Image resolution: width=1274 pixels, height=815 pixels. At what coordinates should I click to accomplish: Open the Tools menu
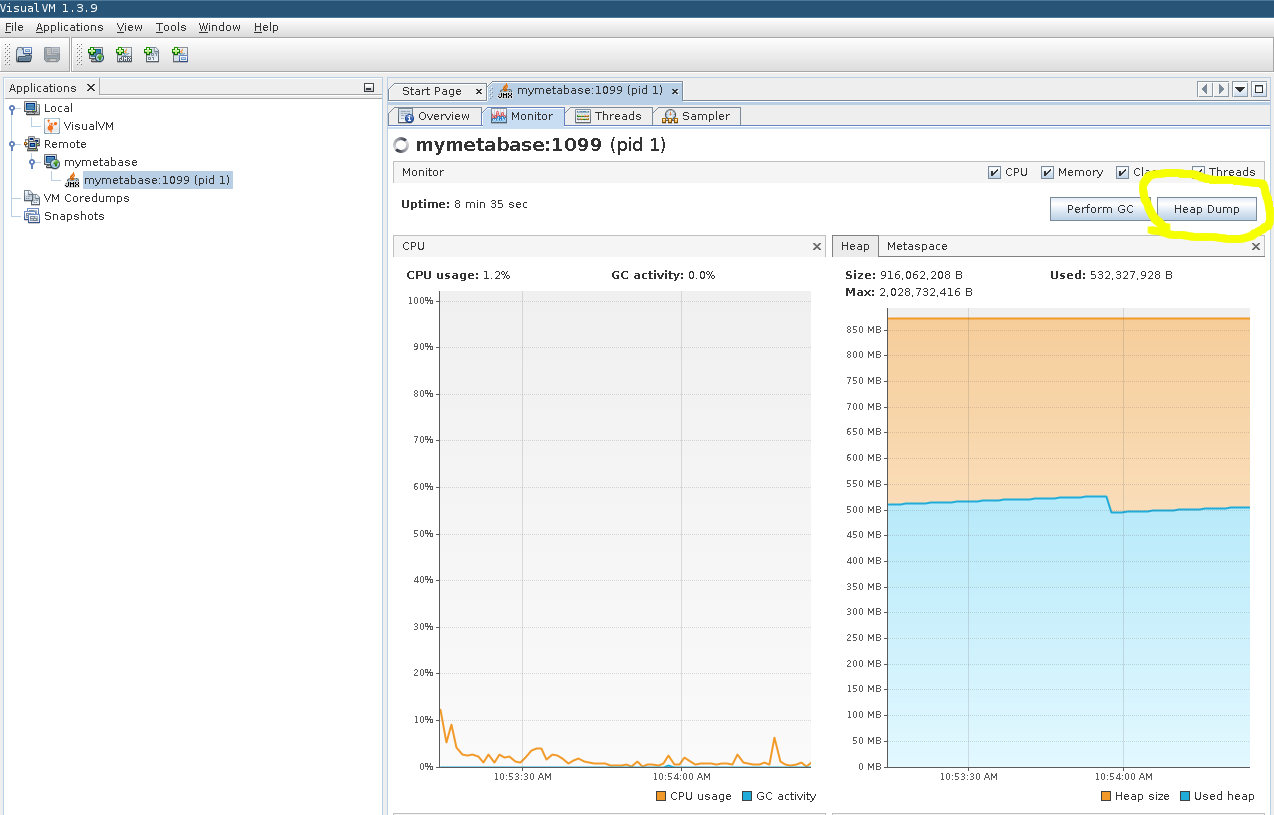coord(171,27)
